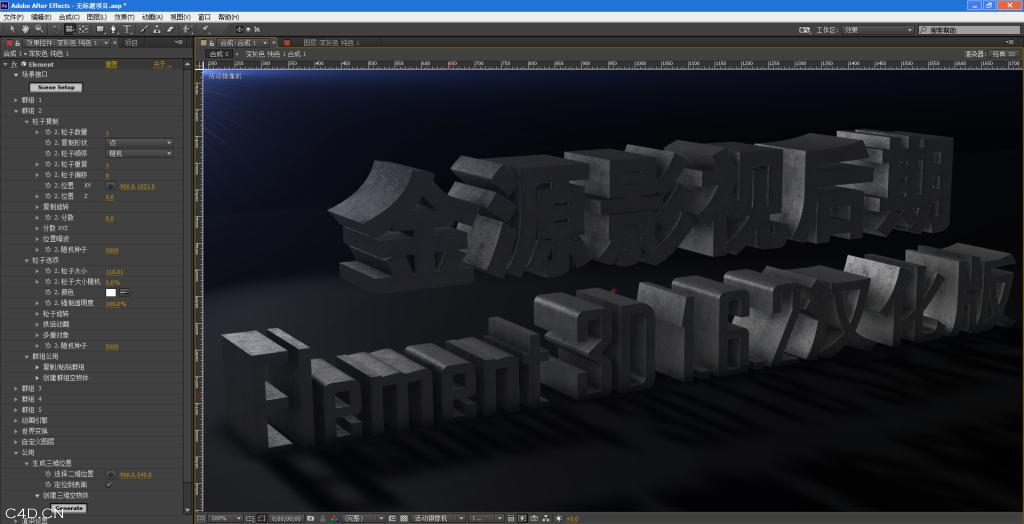Click the grid and guide options icon

tap(249, 518)
